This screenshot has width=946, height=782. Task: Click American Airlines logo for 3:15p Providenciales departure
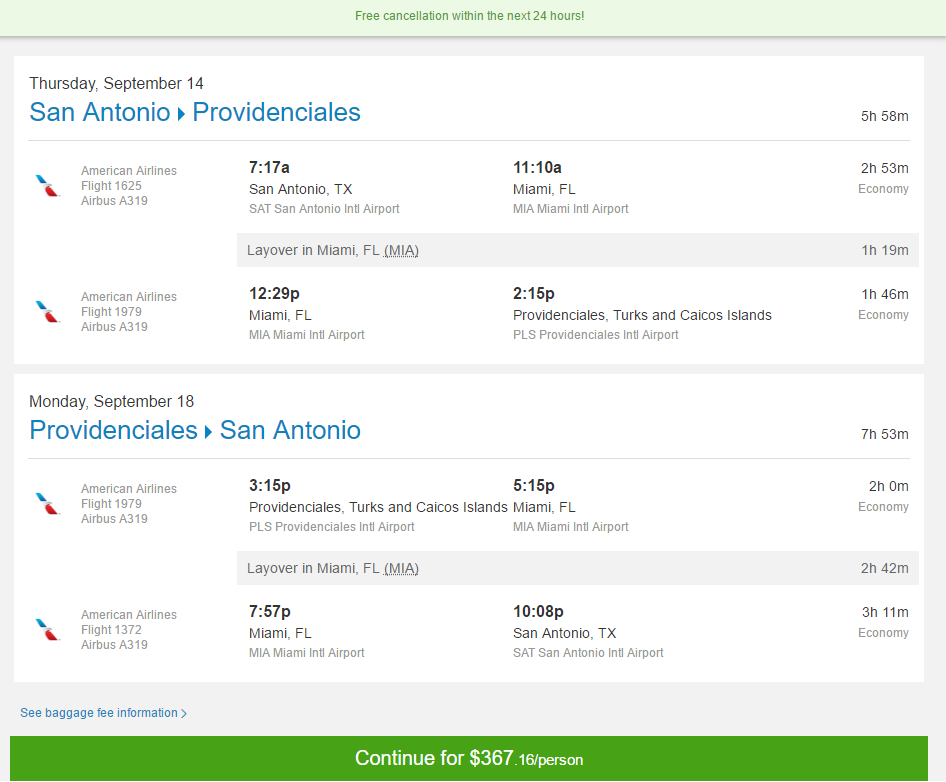pos(48,503)
